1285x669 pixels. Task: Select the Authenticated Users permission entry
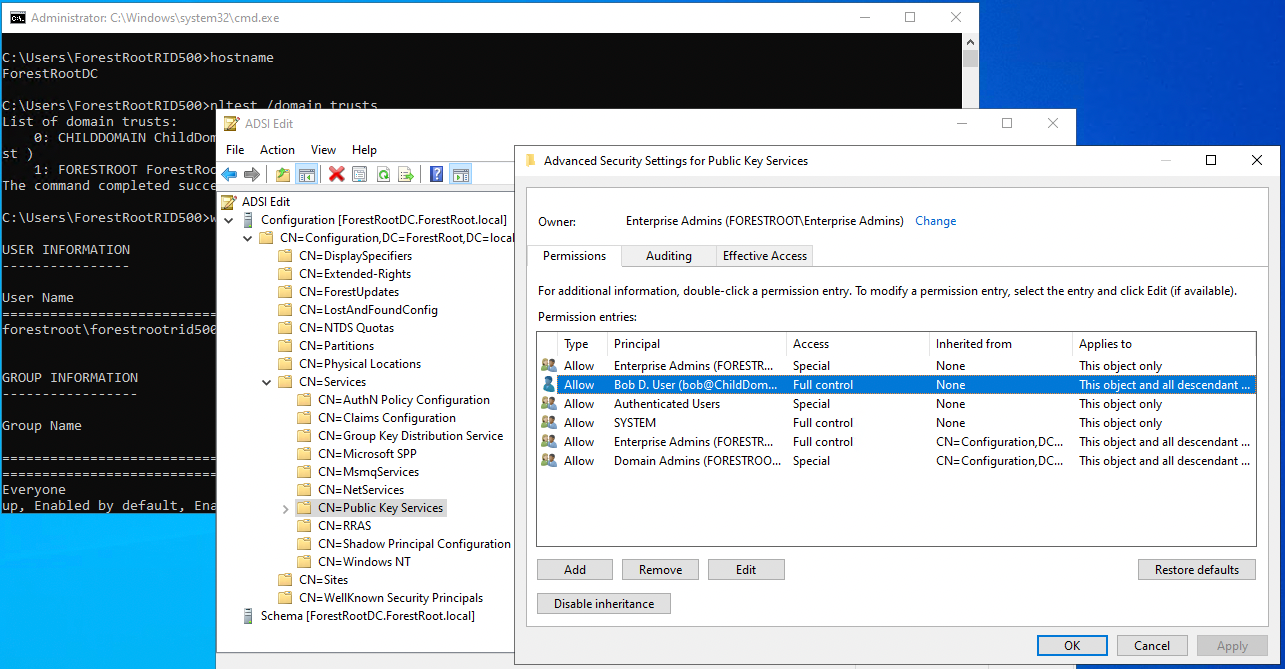tap(896, 403)
